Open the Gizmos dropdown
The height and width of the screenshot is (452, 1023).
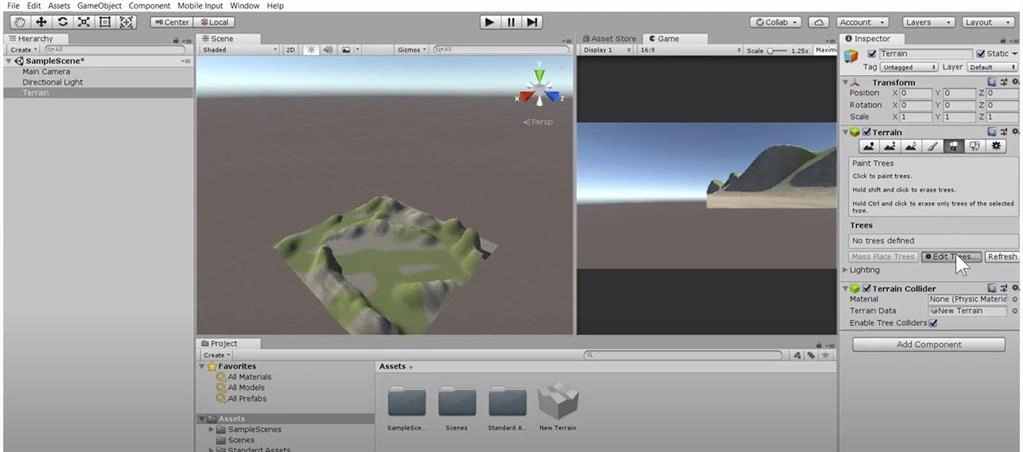(412, 50)
